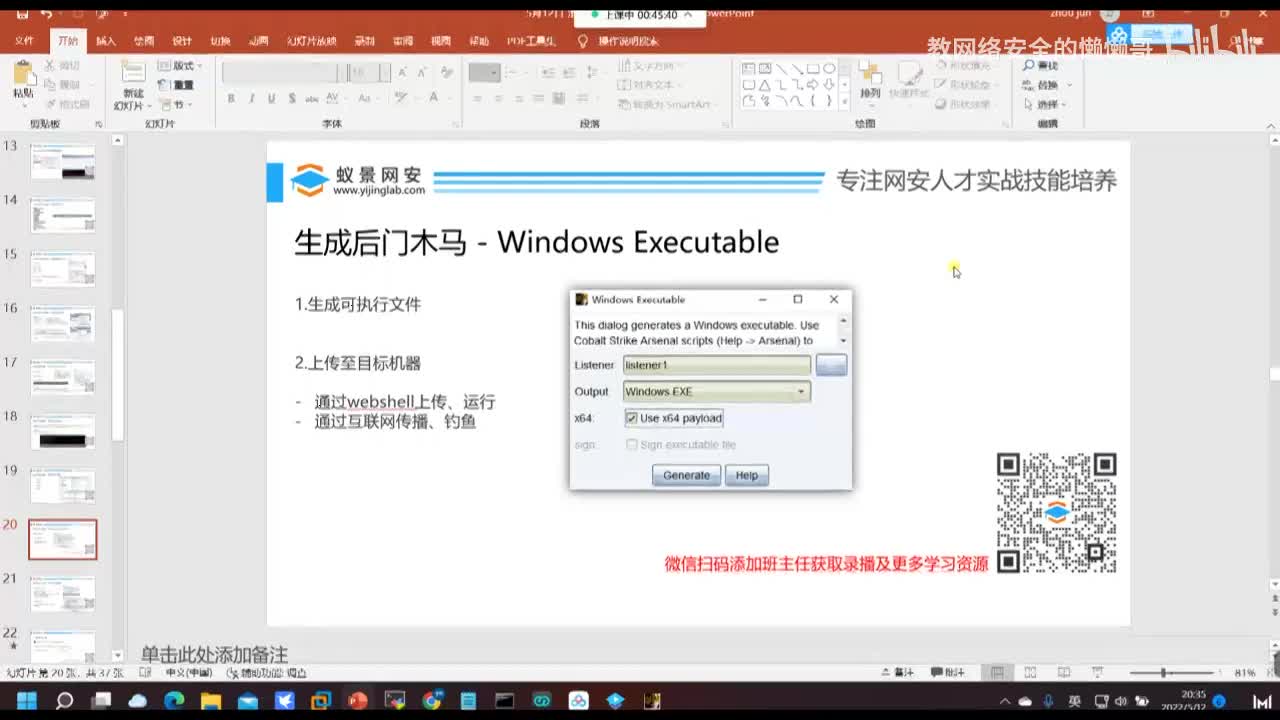This screenshot has width=1280, height=720.
Task: Select slide 13 thumbnail
Action: pos(63,161)
